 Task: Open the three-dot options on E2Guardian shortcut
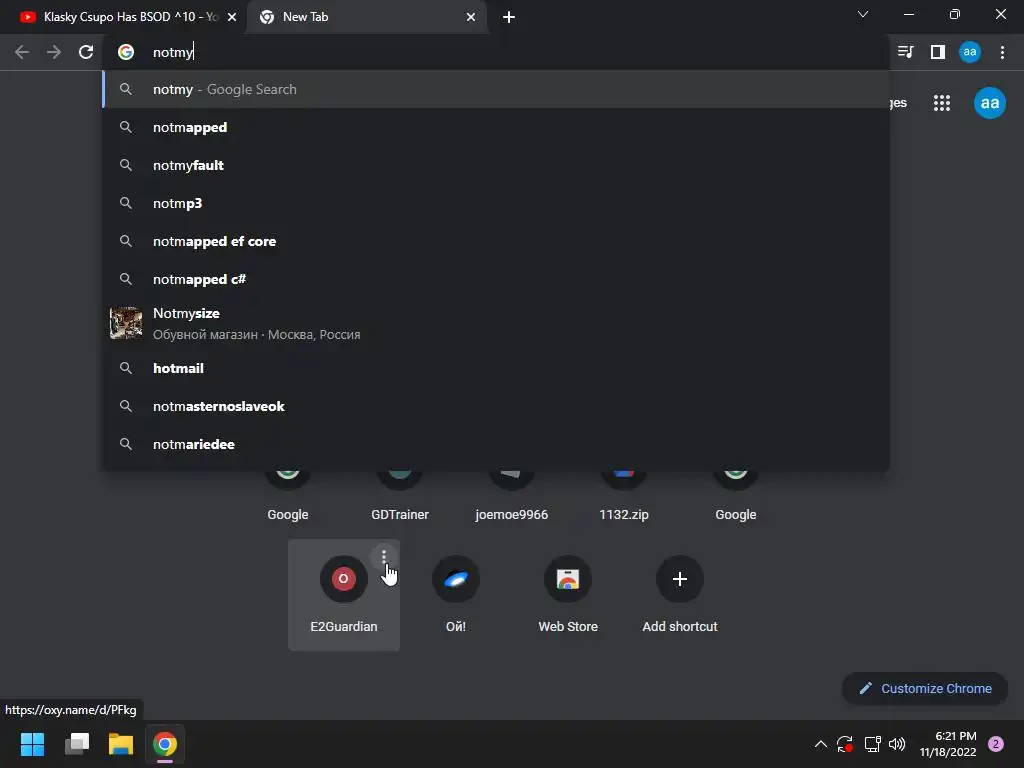click(384, 556)
